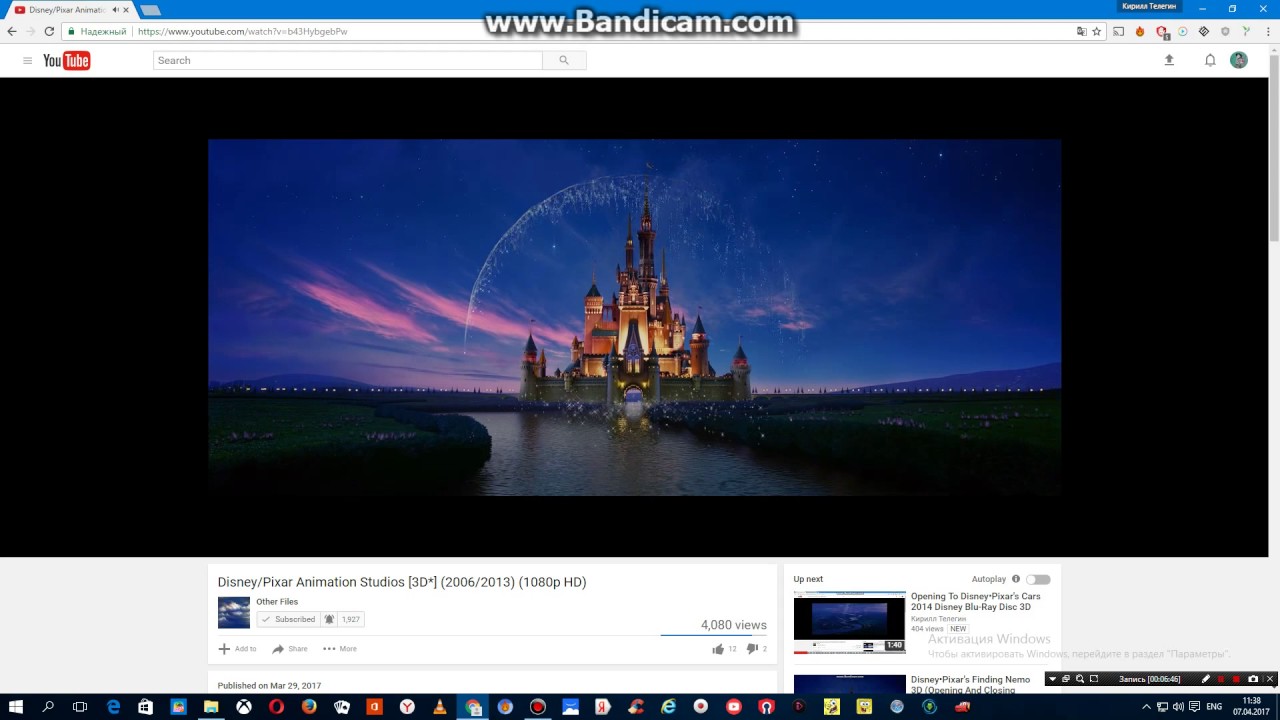Open 'Opening To Disney•Pixar's Cars' video title
The width and height of the screenshot is (1280, 720).
(x=975, y=601)
